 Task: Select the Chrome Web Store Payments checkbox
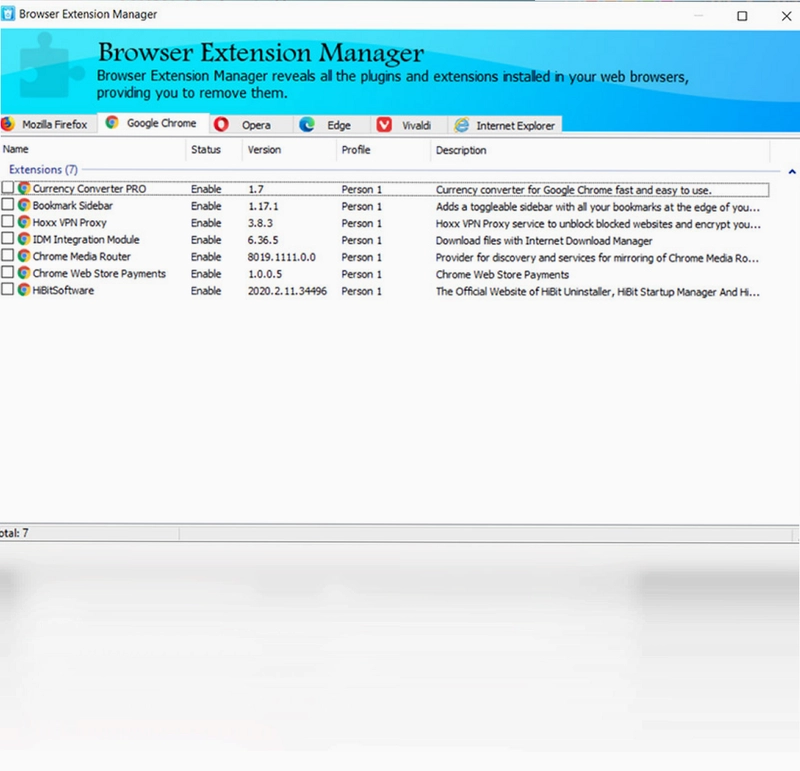pos(7,272)
